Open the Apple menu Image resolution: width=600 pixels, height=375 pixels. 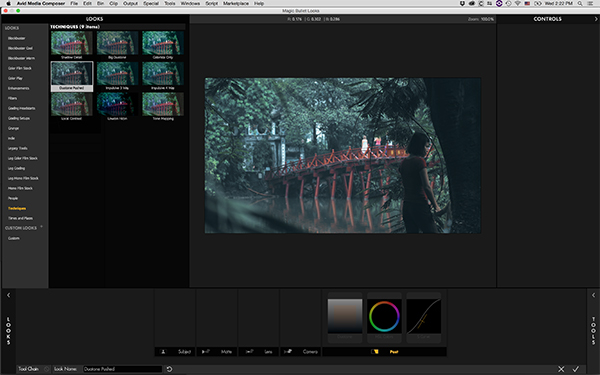pos(8,3)
